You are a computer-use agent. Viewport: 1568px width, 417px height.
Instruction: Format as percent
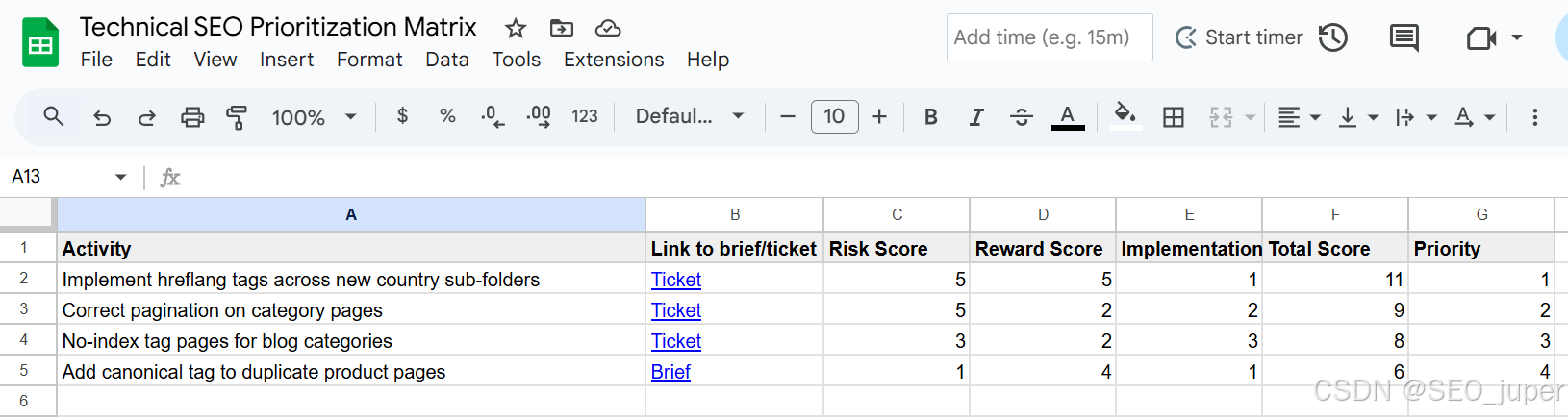[447, 116]
